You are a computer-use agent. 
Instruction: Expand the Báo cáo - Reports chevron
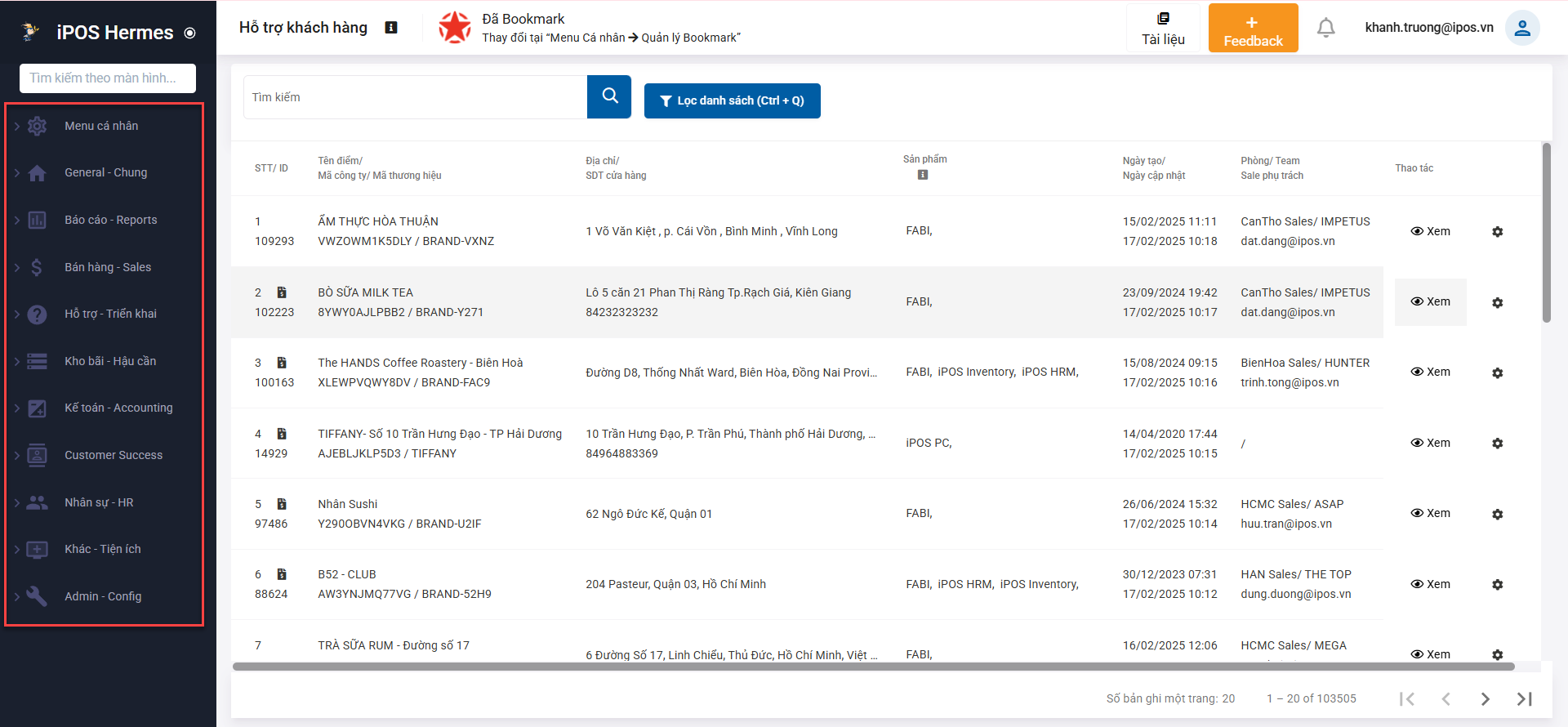[16, 220]
